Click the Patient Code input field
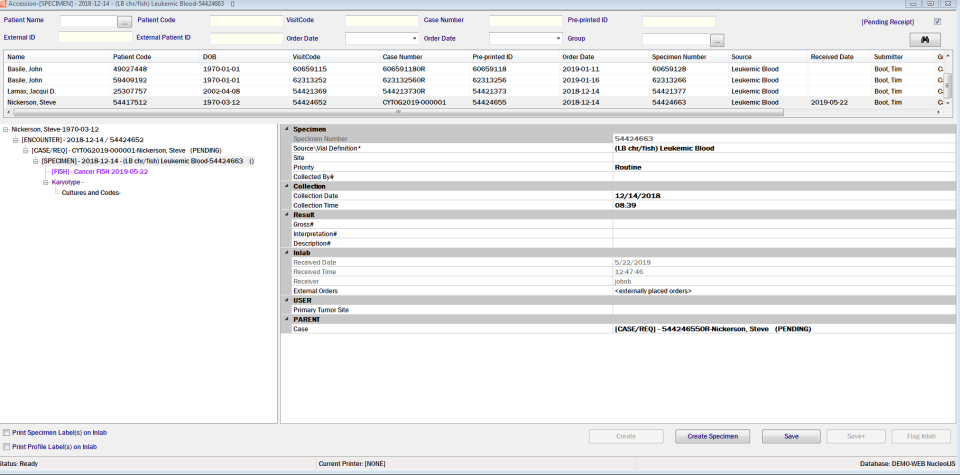960x475 pixels. [247, 21]
